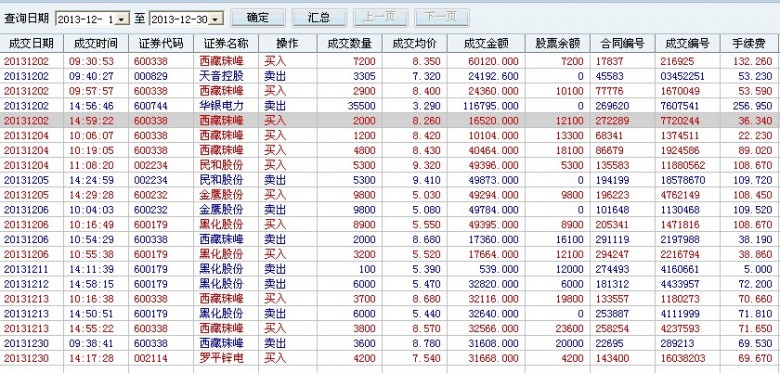This screenshot has height=373, width=780.
Task: Click the 确定 confirm button
Action: (x=258, y=18)
